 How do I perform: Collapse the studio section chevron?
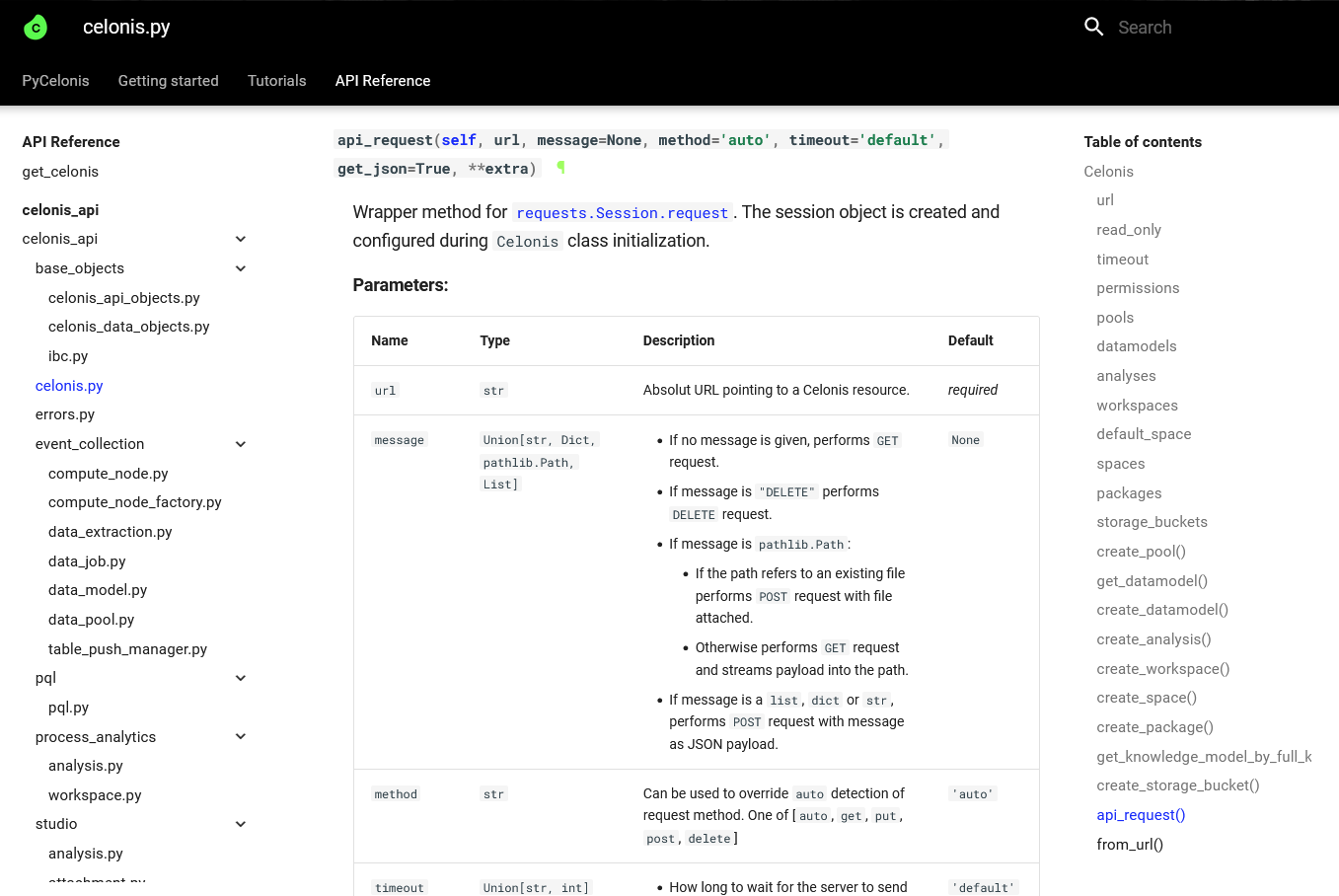coord(241,824)
